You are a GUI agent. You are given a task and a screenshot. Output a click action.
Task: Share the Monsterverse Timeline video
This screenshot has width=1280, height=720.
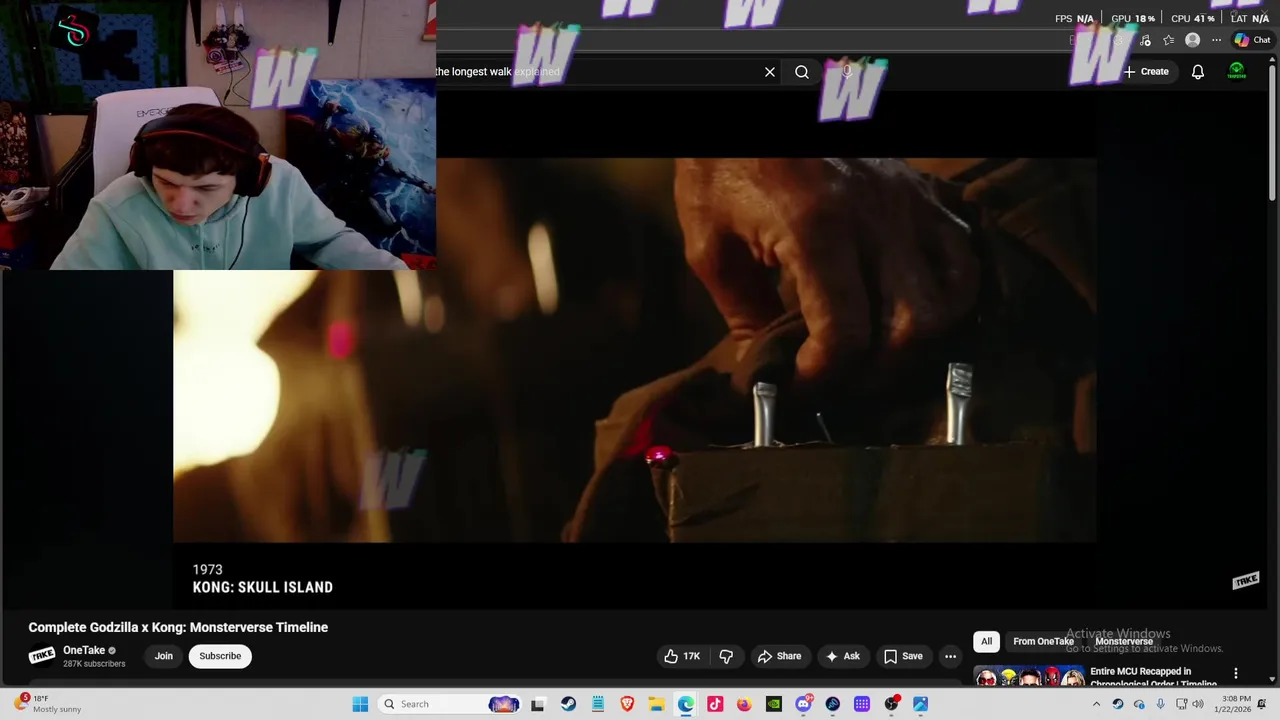pyautogui.click(x=779, y=656)
